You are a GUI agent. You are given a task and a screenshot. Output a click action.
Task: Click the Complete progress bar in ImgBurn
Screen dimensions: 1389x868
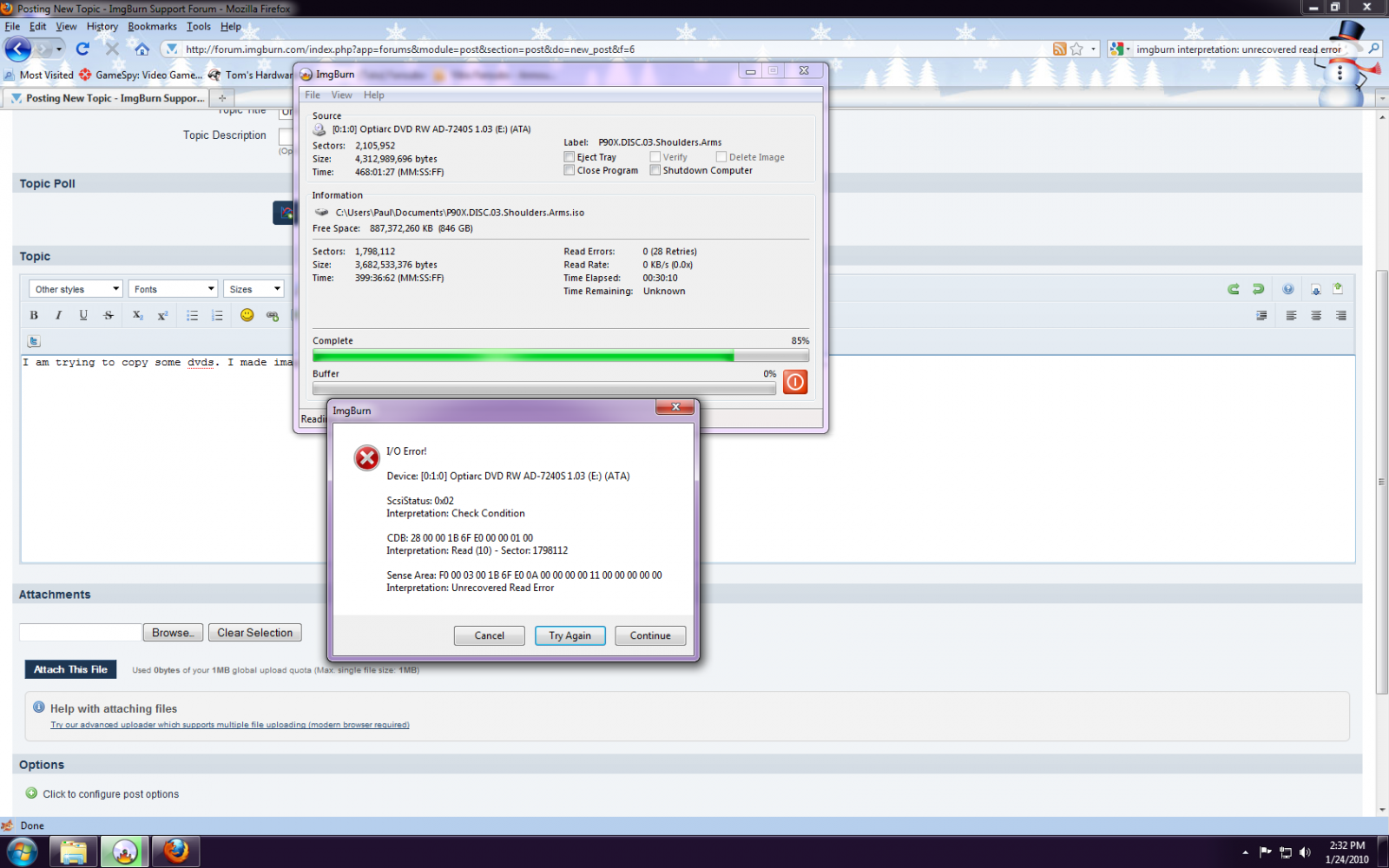(561, 356)
